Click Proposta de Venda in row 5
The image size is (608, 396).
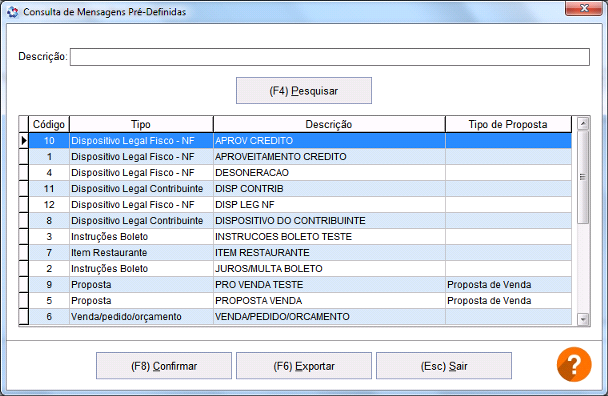(508, 301)
